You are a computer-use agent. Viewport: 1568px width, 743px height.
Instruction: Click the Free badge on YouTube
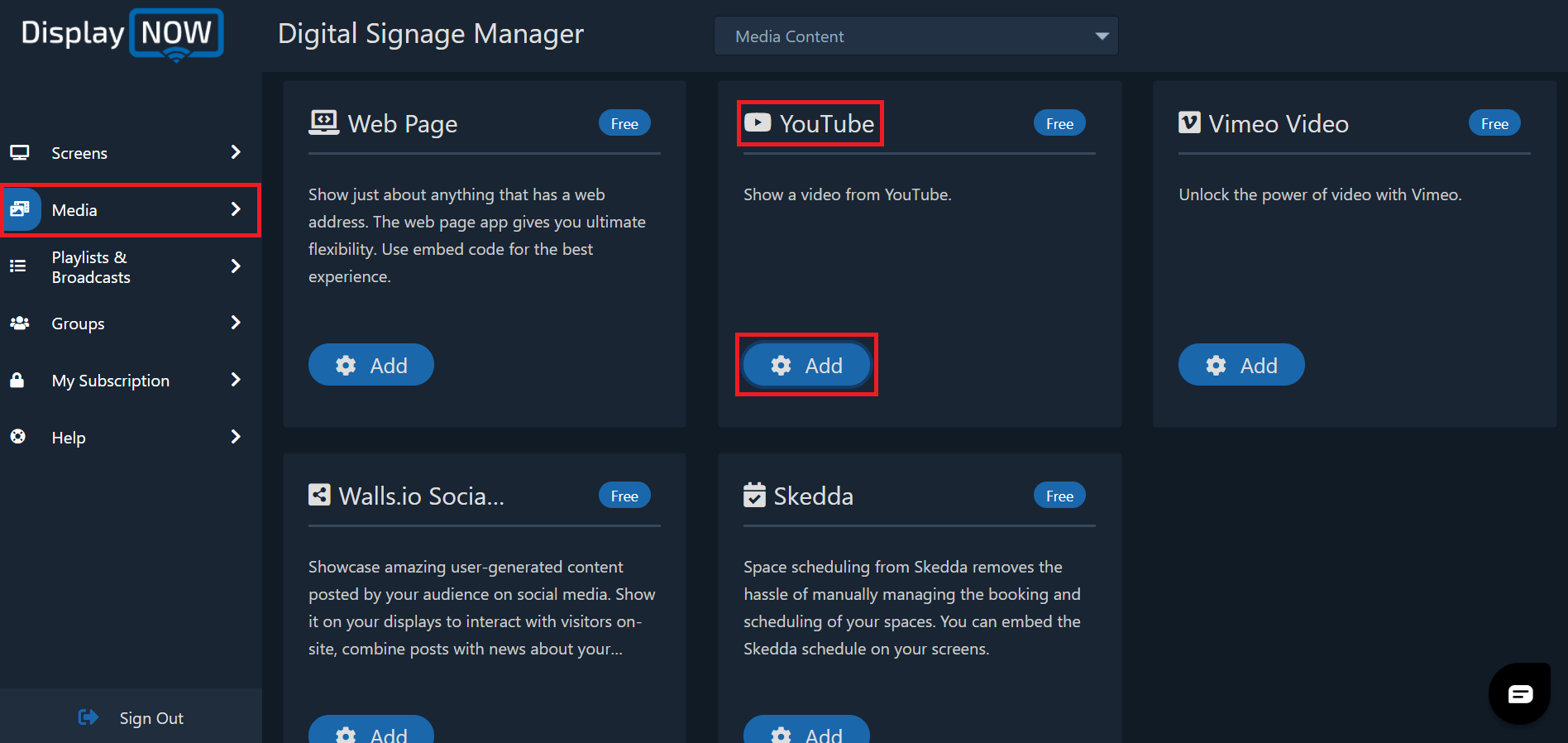click(1059, 123)
